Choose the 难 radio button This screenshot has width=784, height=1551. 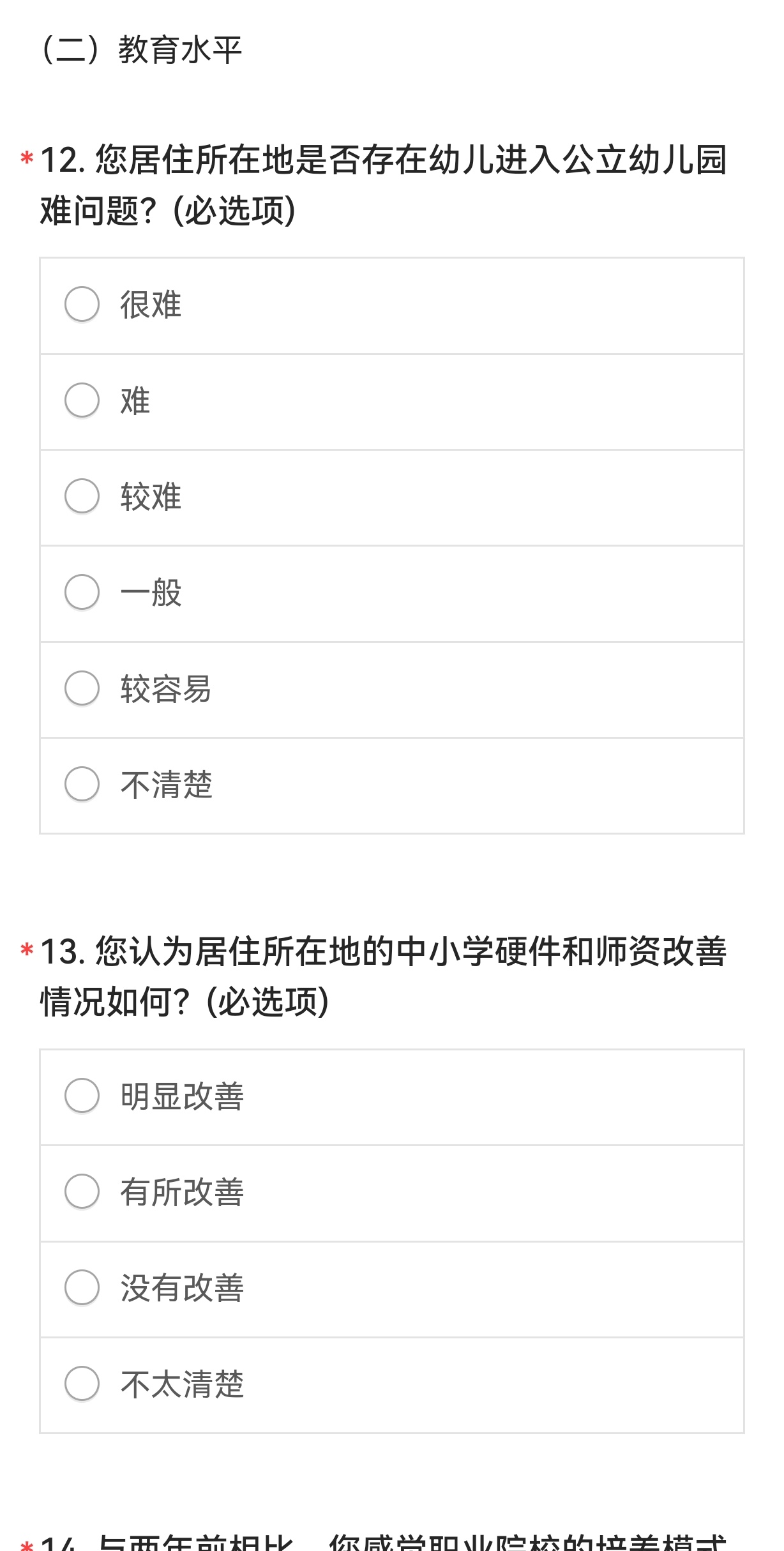[x=82, y=400]
